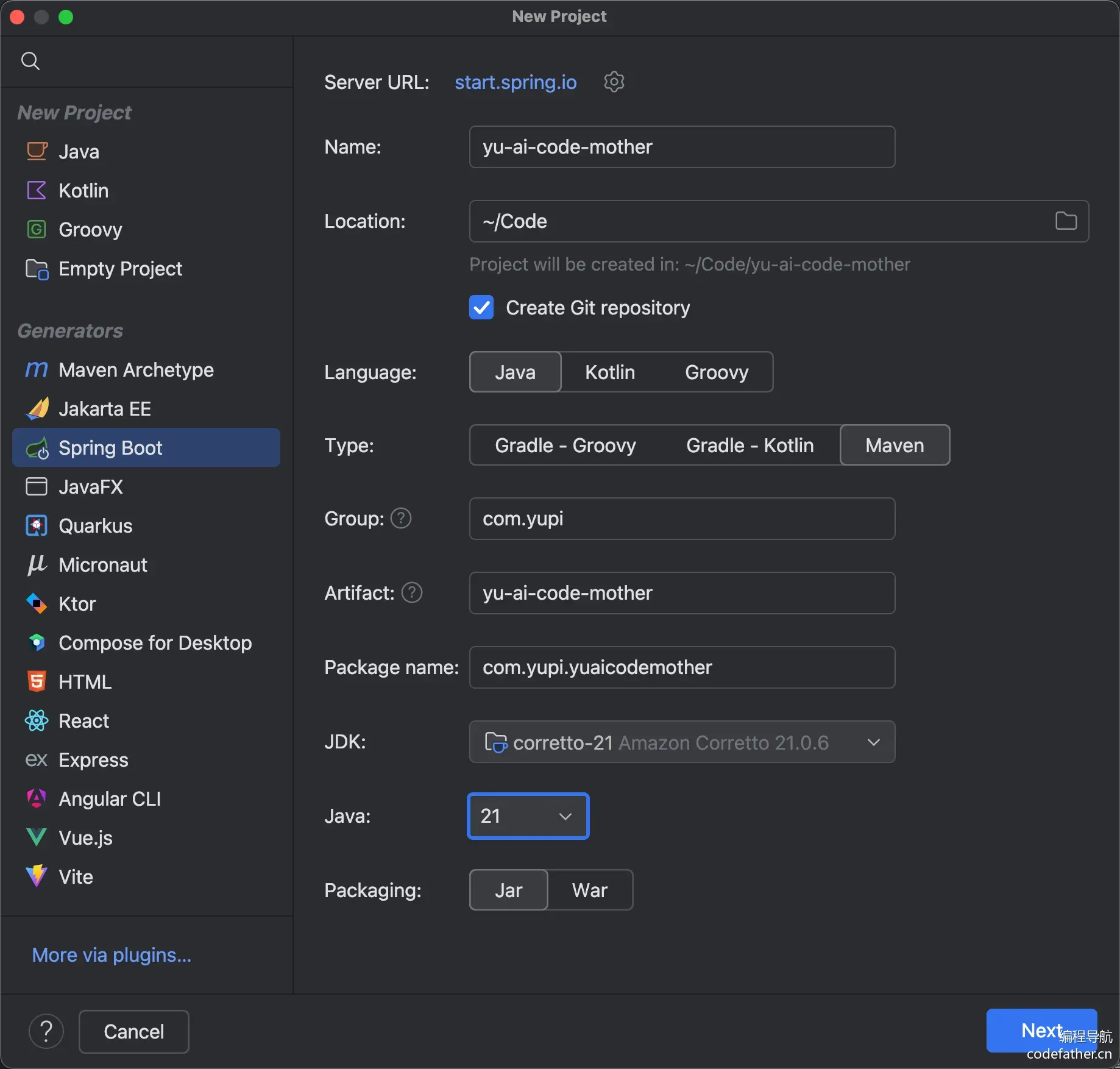Click the Groovy logo icon

coord(37,229)
